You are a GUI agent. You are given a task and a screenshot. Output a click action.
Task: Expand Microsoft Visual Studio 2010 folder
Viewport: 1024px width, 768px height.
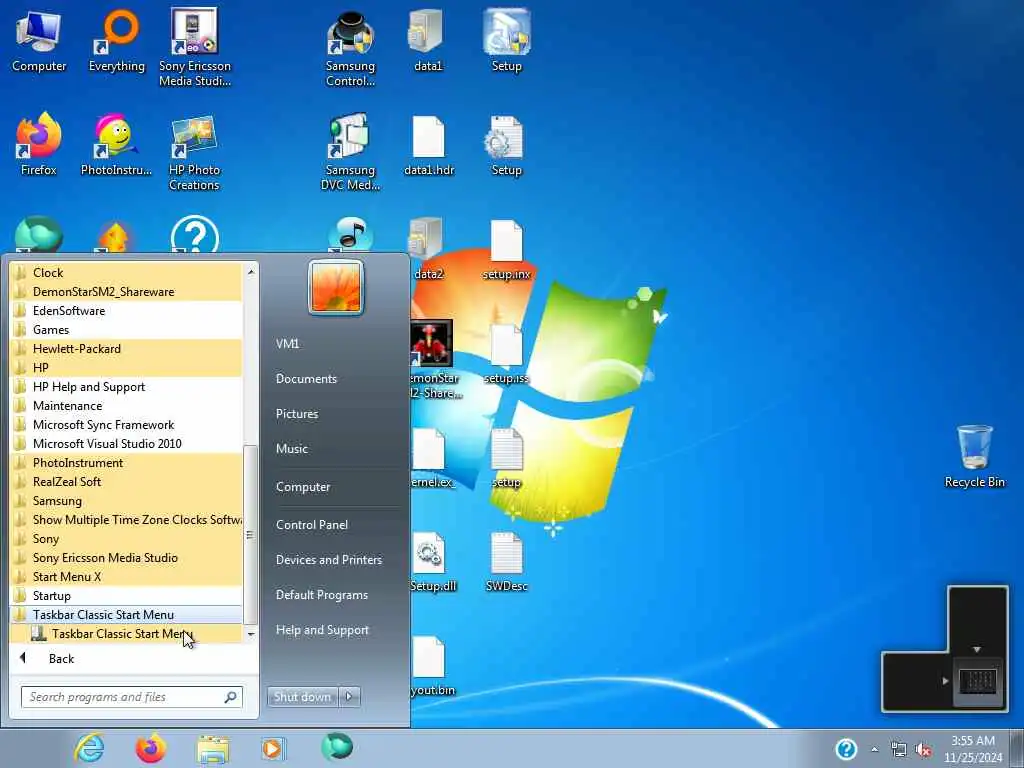(126, 443)
